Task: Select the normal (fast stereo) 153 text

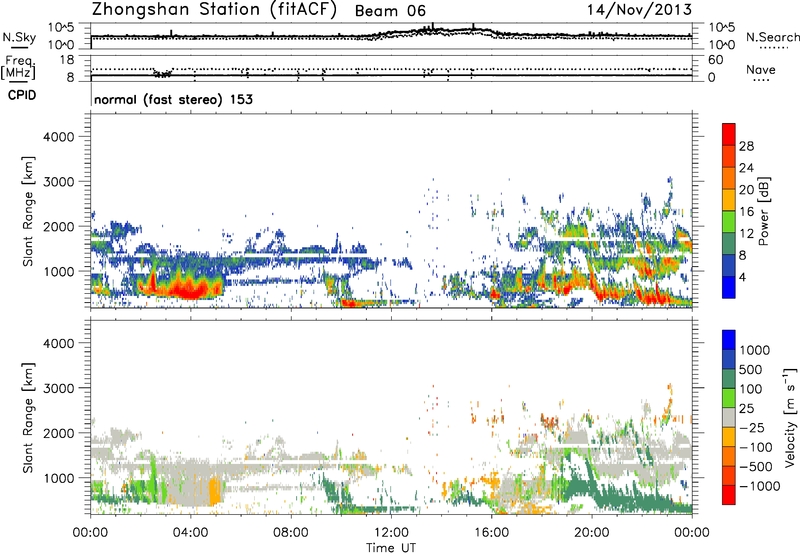Action: [x=173, y=99]
